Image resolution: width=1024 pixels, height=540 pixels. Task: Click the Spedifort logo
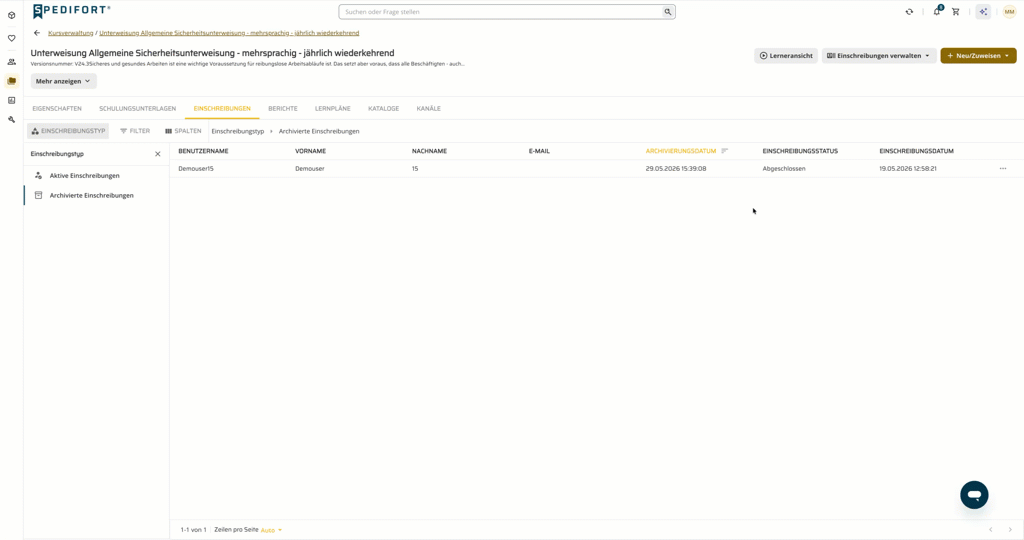71,11
